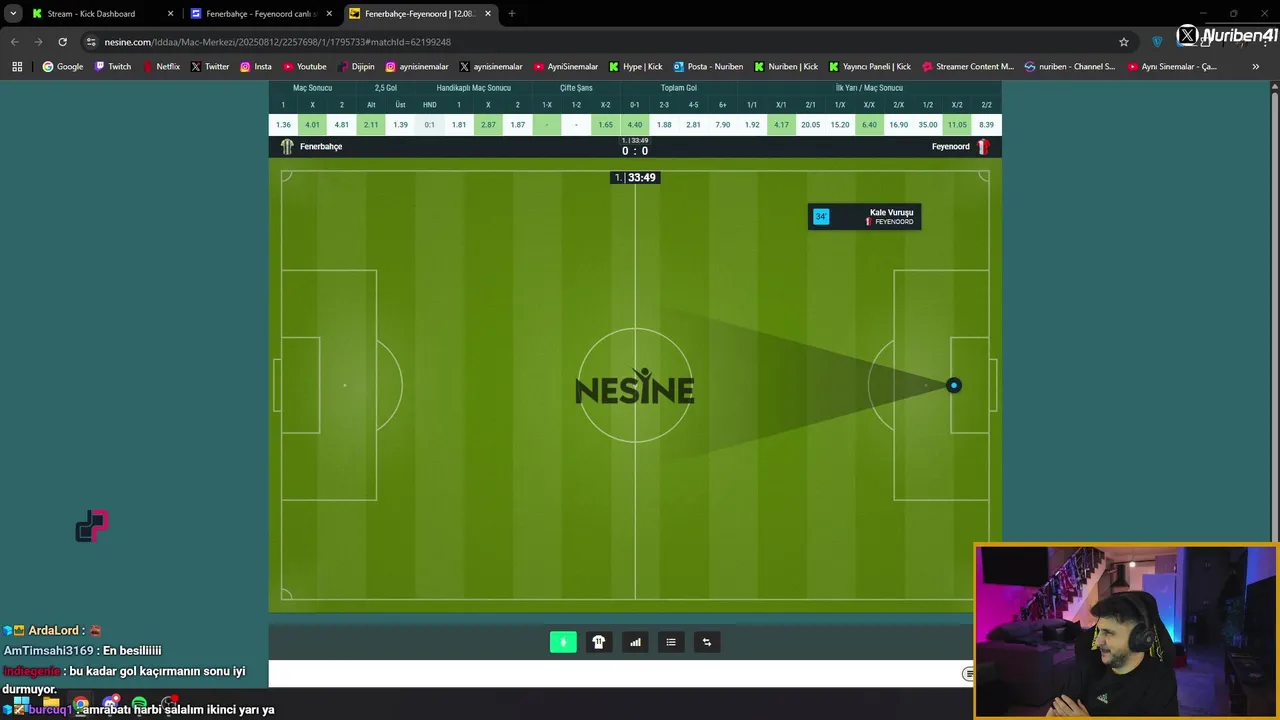This screenshot has height=720, width=1280.
Task: Open Chrome apps grid icon
Action: (17, 66)
